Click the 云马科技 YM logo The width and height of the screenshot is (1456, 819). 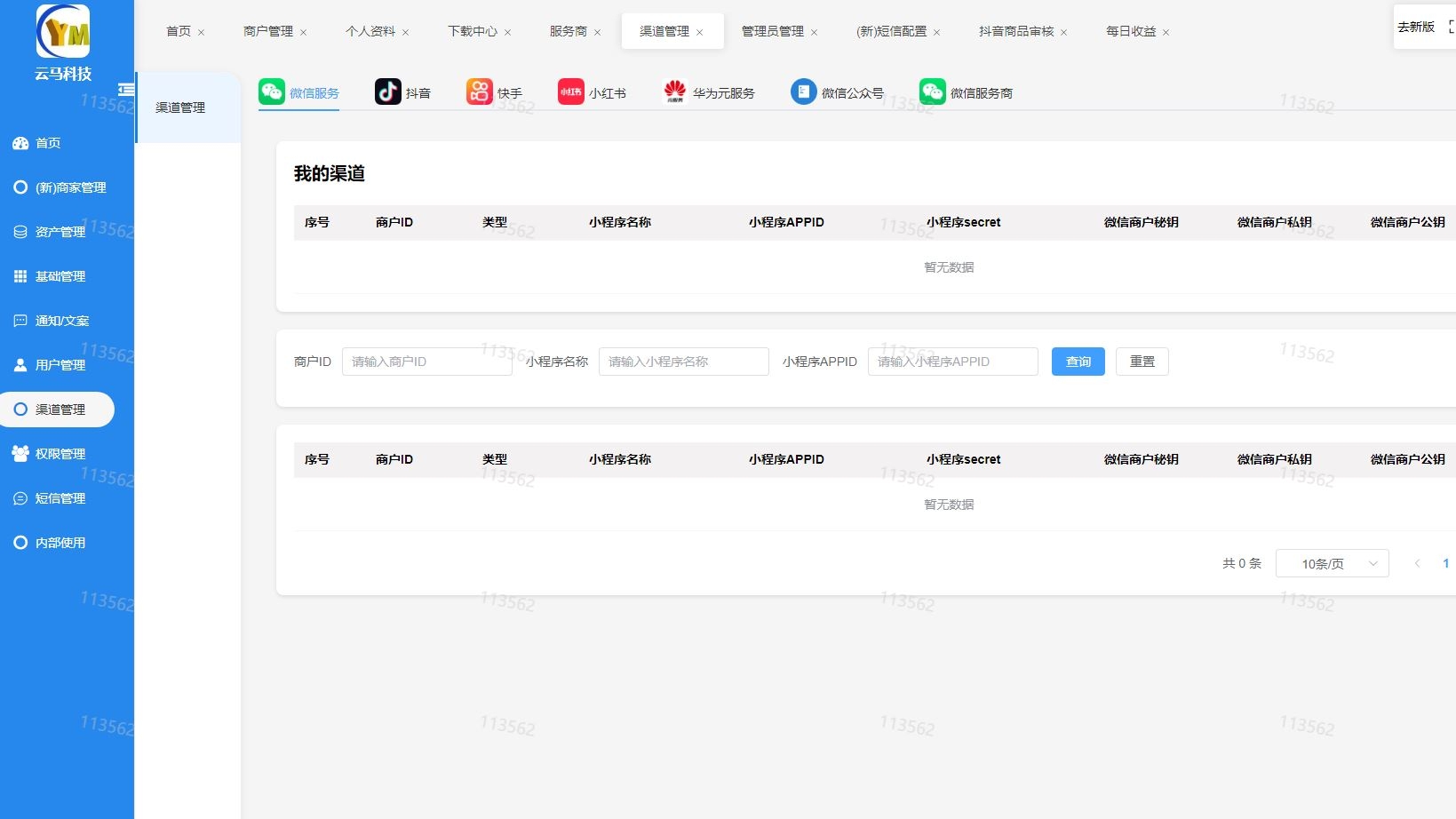click(63, 31)
